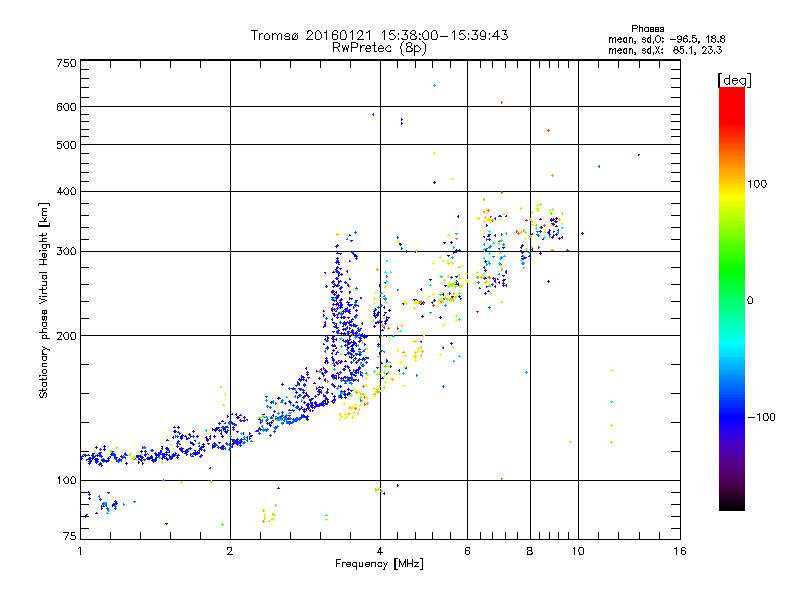Click the "[deg]" colorbar unit label
The width and height of the screenshot is (800, 600).
point(734,80)
